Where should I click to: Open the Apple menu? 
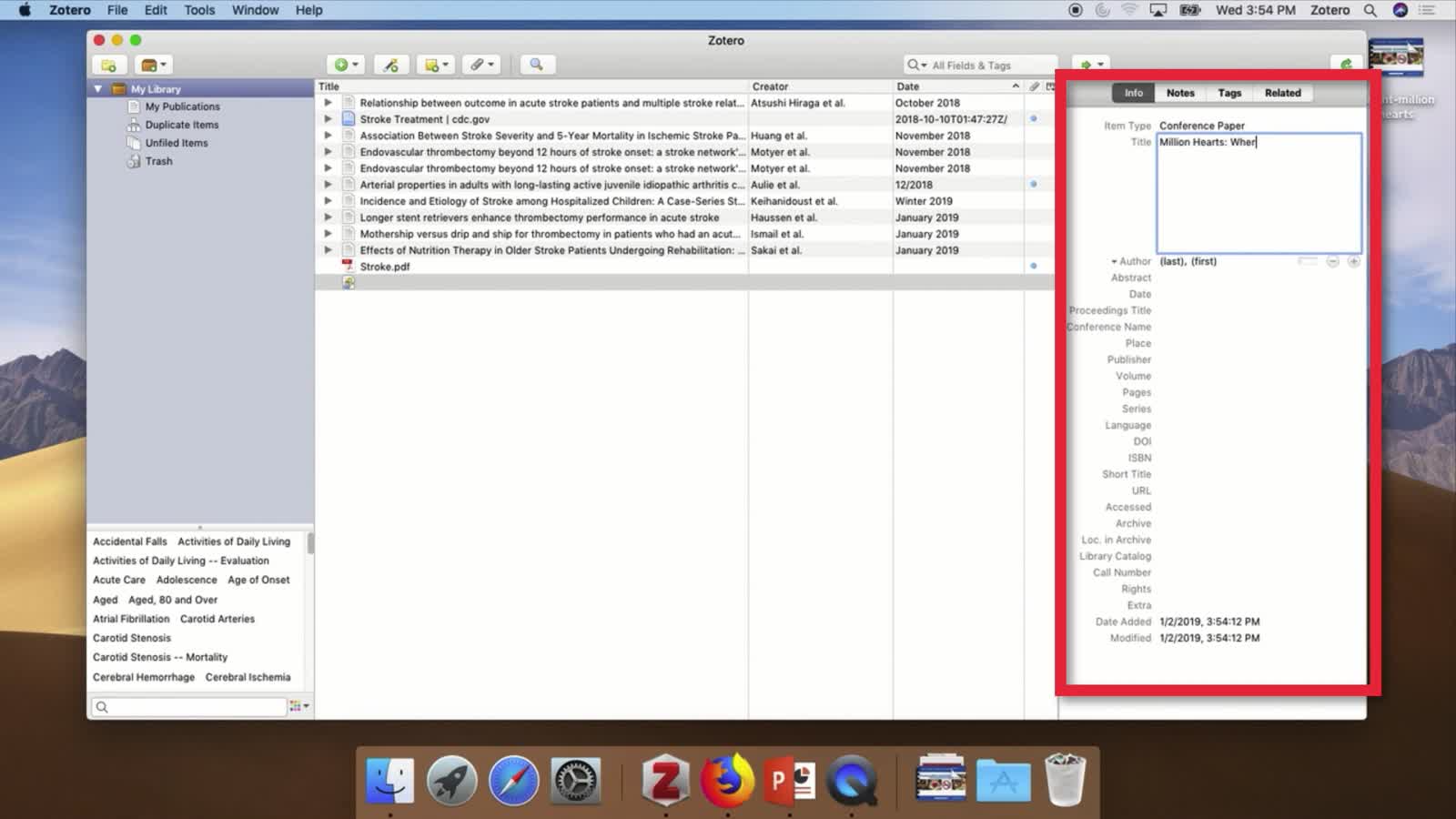coord(25,10)
